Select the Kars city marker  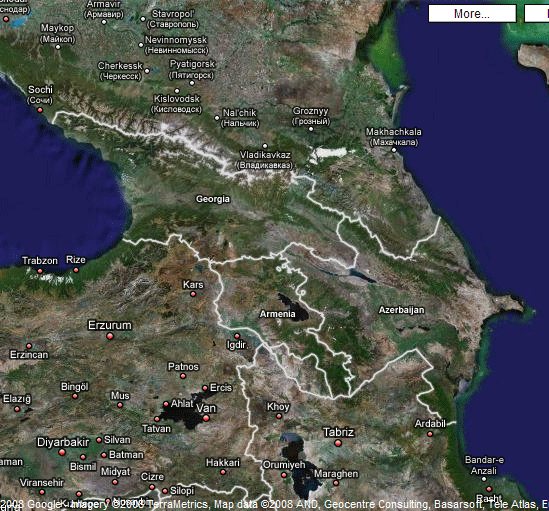point(193,294)
